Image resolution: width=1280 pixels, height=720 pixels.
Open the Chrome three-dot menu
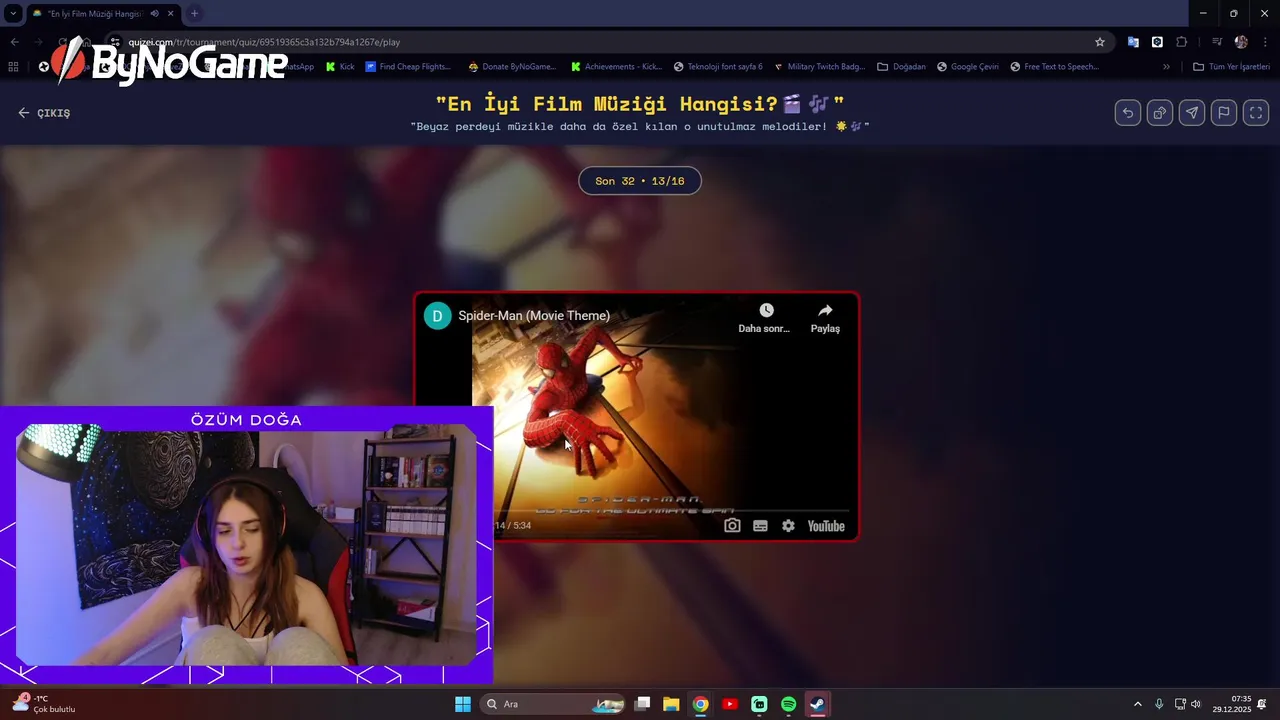pyautogui.click(x=1266, y=42)
